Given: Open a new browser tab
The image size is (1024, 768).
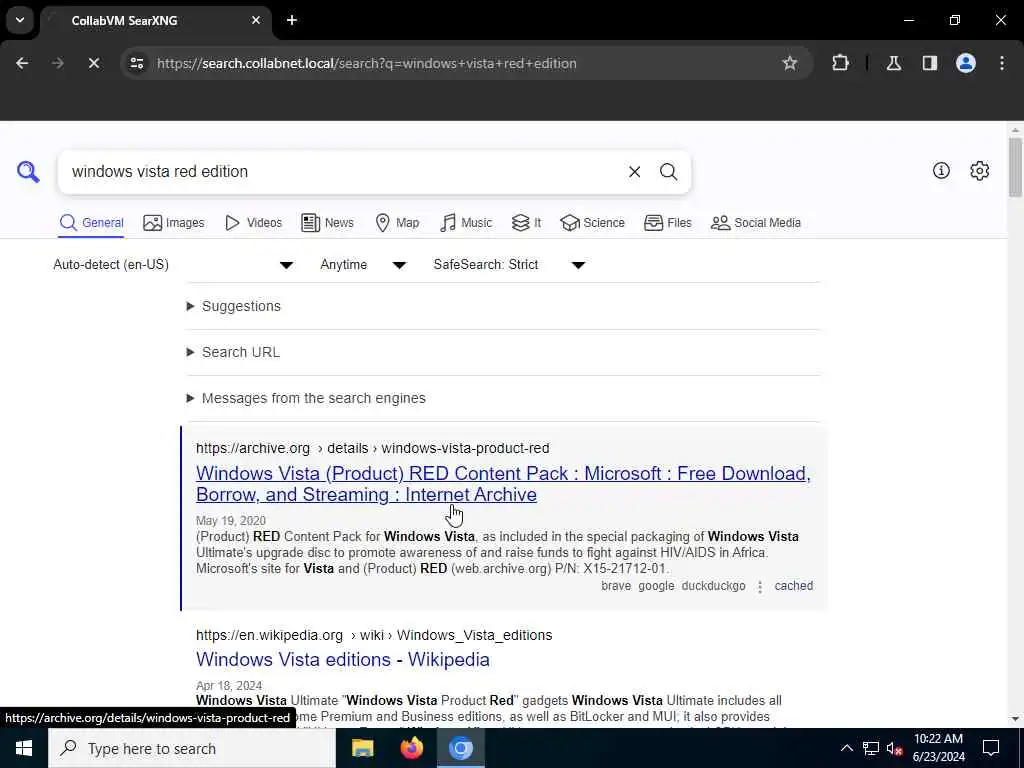Looking at the screenshot, I should (292, 20).
